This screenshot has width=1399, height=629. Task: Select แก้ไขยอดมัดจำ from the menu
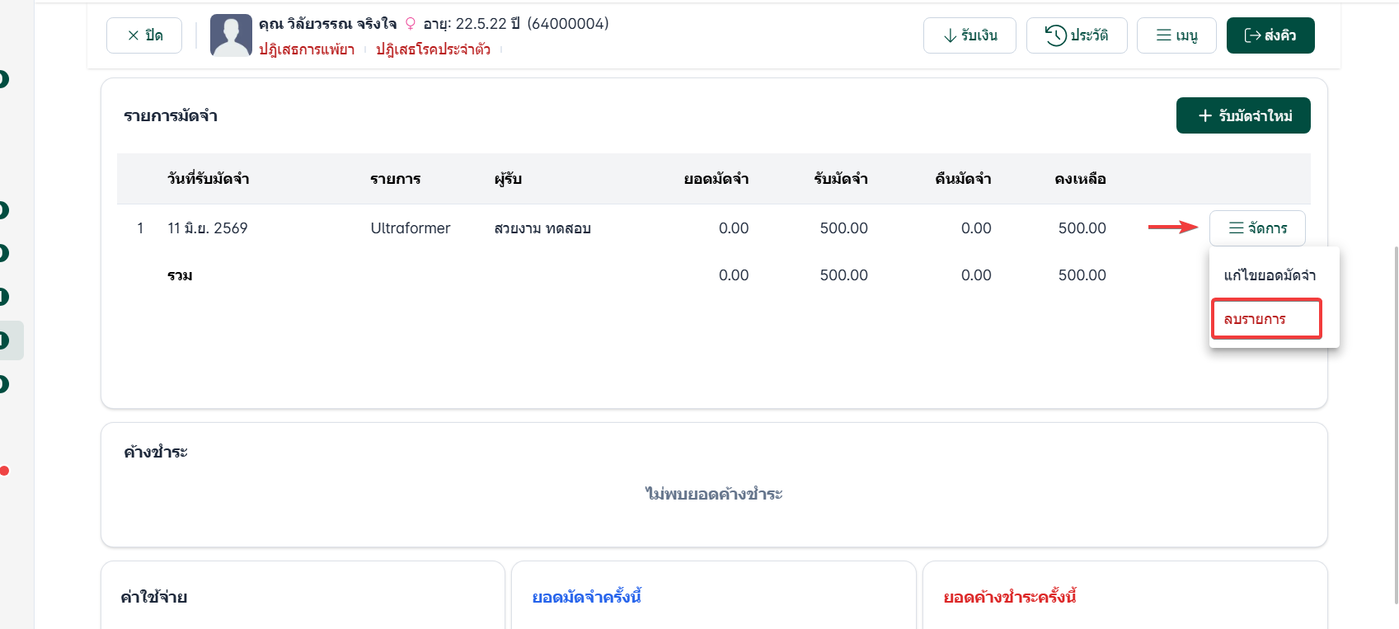pyautogui.click(x=1269, y=275)
